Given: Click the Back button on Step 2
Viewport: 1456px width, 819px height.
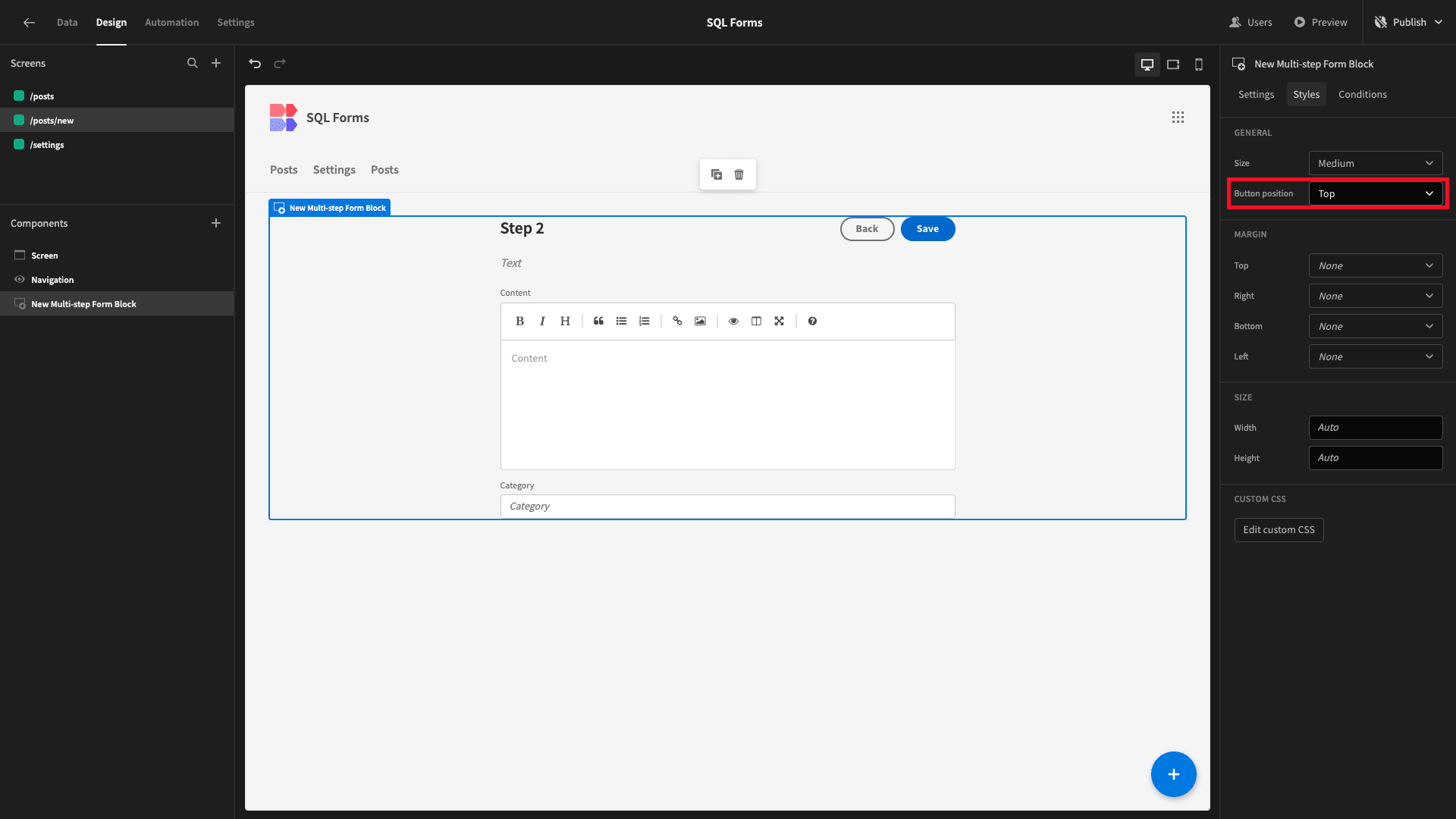Looking at the screenshot, I should click(x=866, y=228).
